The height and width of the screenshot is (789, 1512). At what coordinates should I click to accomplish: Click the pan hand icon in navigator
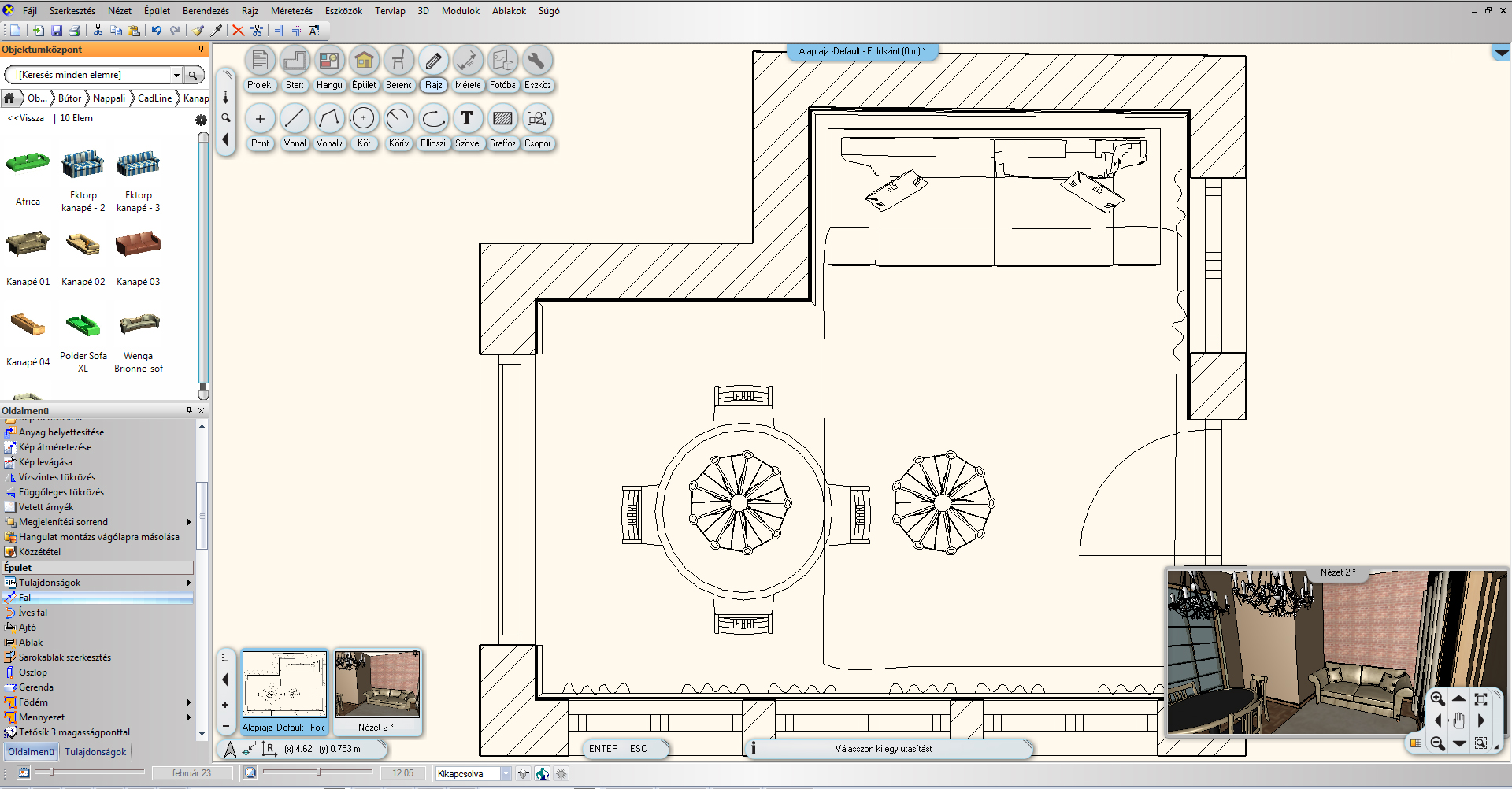(x=1458, y=720)
